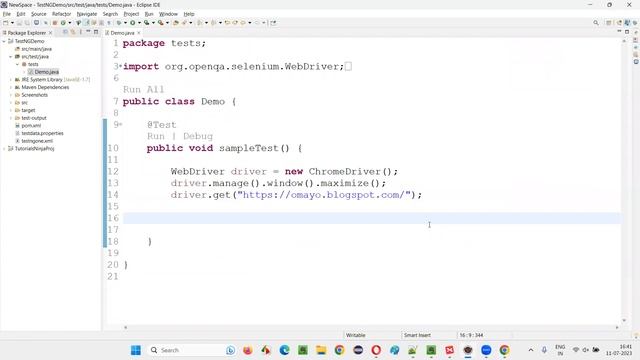640x360 pixels.
Task: Click Collapse All icon in Package Explorer
Action: (x=65, y=32)
